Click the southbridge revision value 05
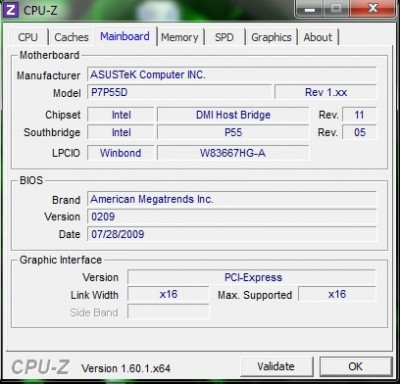400x384 pixels. tap(359, 133)
